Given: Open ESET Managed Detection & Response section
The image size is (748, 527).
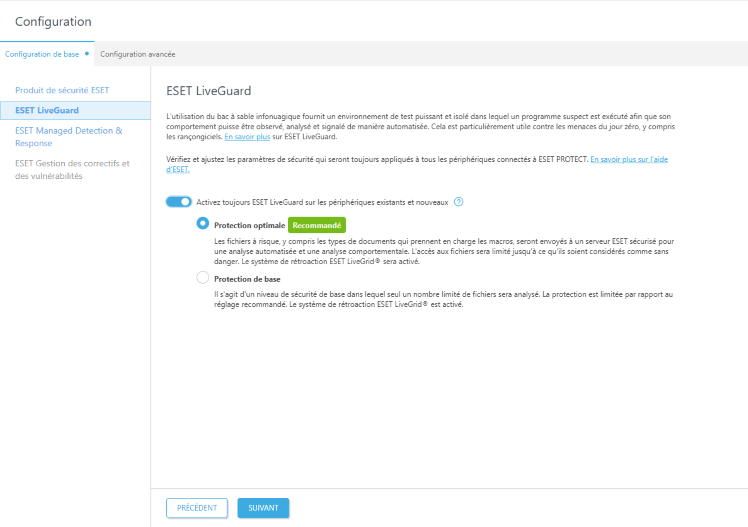Looking at the screenshot, I should tap(69, 136).
